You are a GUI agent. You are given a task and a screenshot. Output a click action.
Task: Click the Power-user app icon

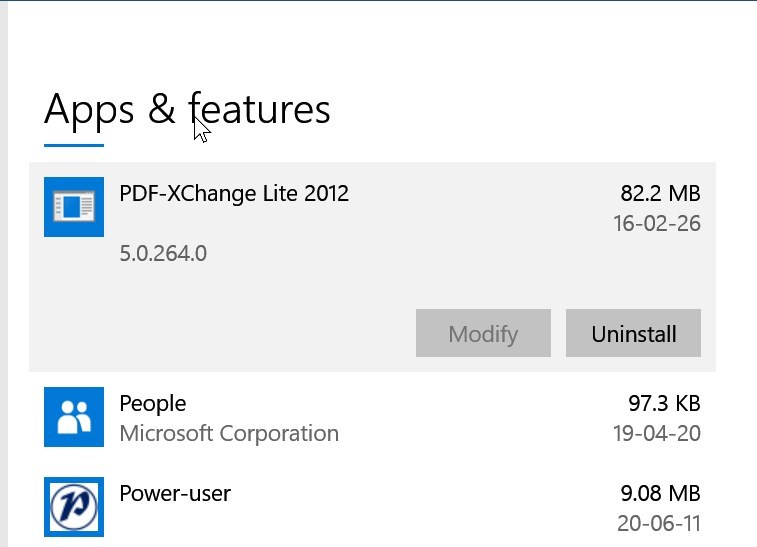[74, 507]
